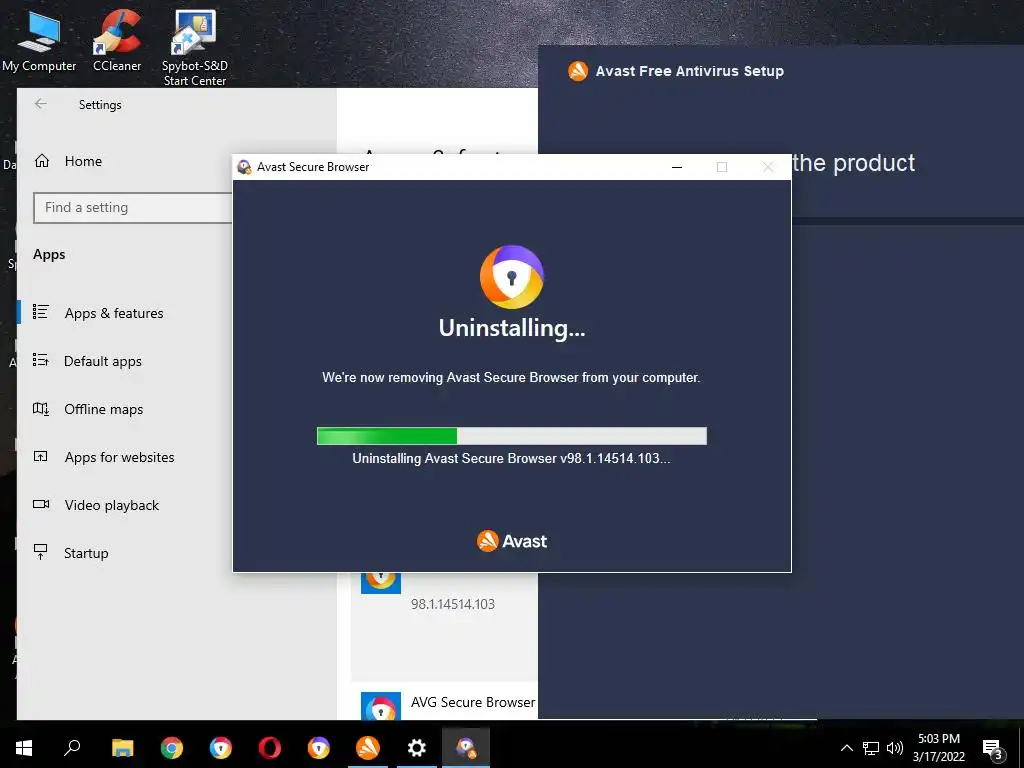Open Avast Secure Browser taskbar icon

pyautogui.click(x=319, y=748)
